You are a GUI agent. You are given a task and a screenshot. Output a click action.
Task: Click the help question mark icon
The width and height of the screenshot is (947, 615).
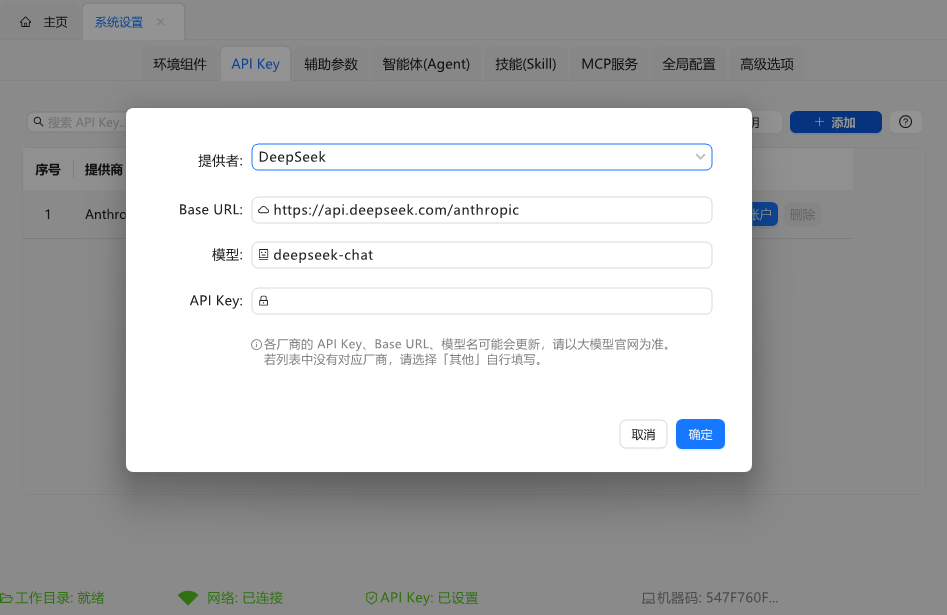pos(905,122)
